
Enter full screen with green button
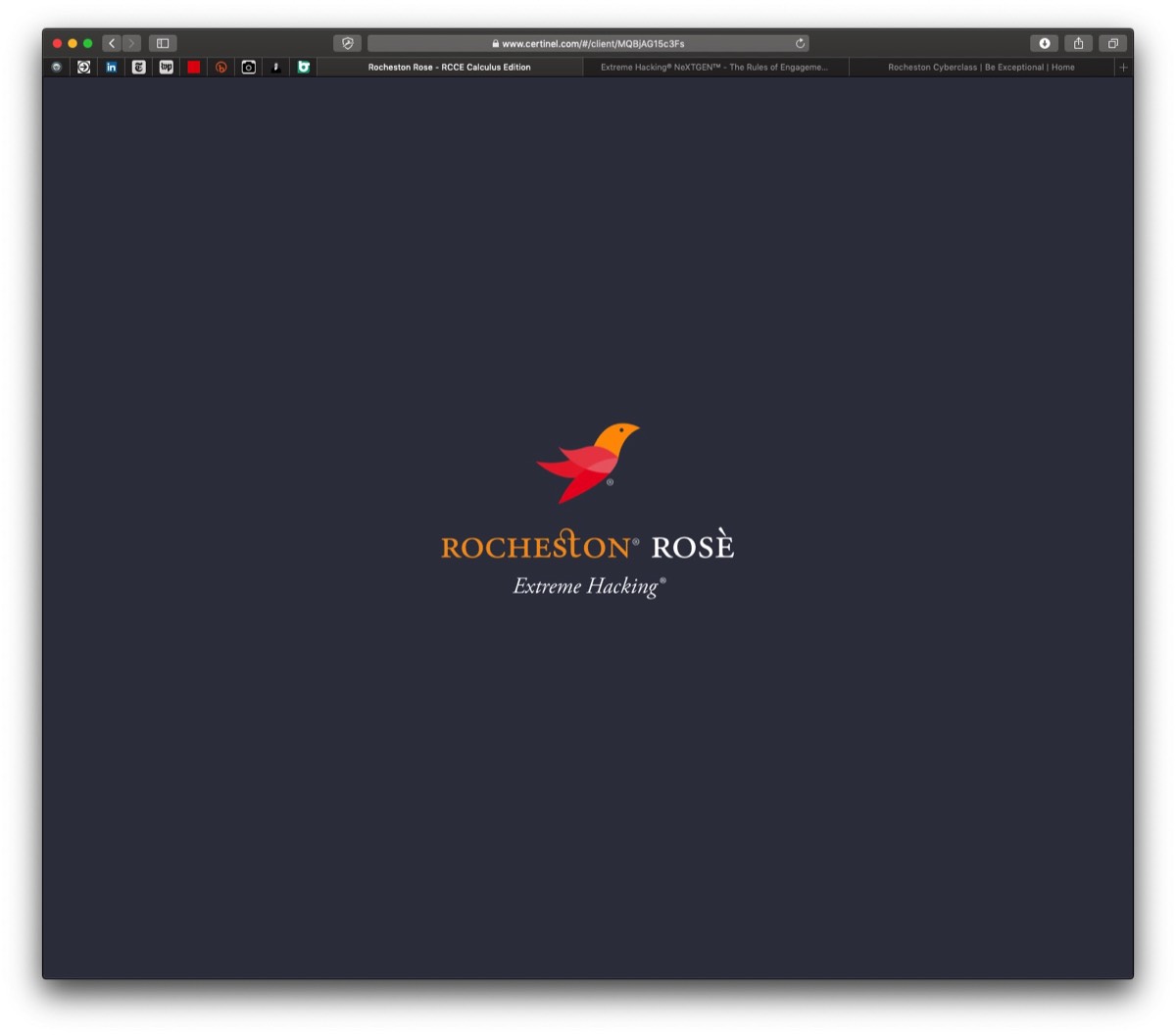click(88, 43)
